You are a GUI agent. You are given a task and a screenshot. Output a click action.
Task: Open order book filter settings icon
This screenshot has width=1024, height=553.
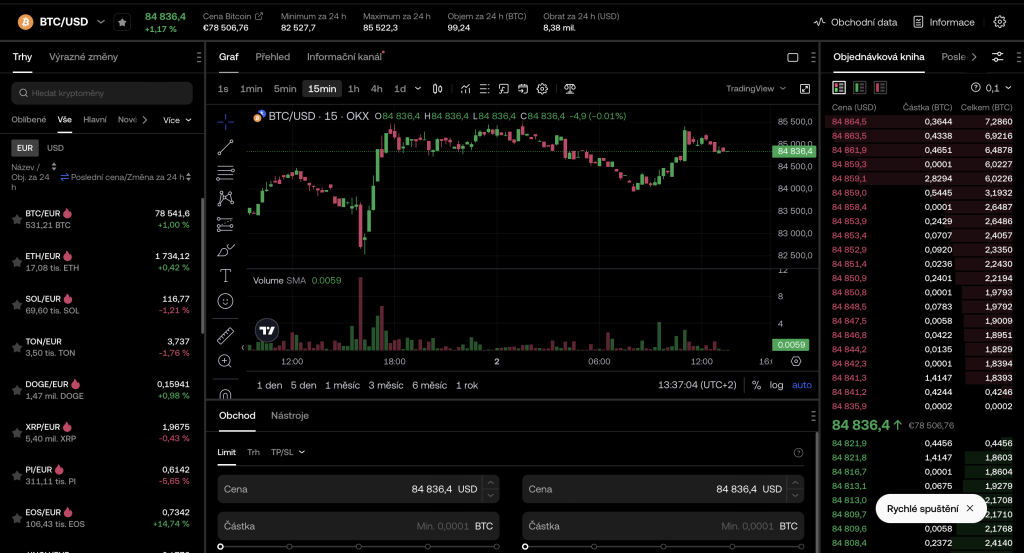point(997,57)
